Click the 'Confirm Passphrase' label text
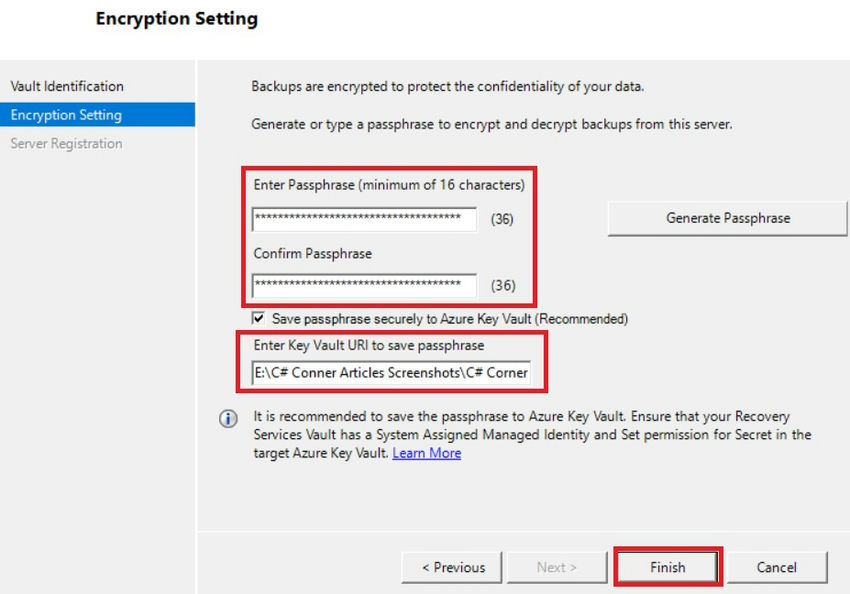This screenshot has height=594, width=850. click(x=312, y=254)
